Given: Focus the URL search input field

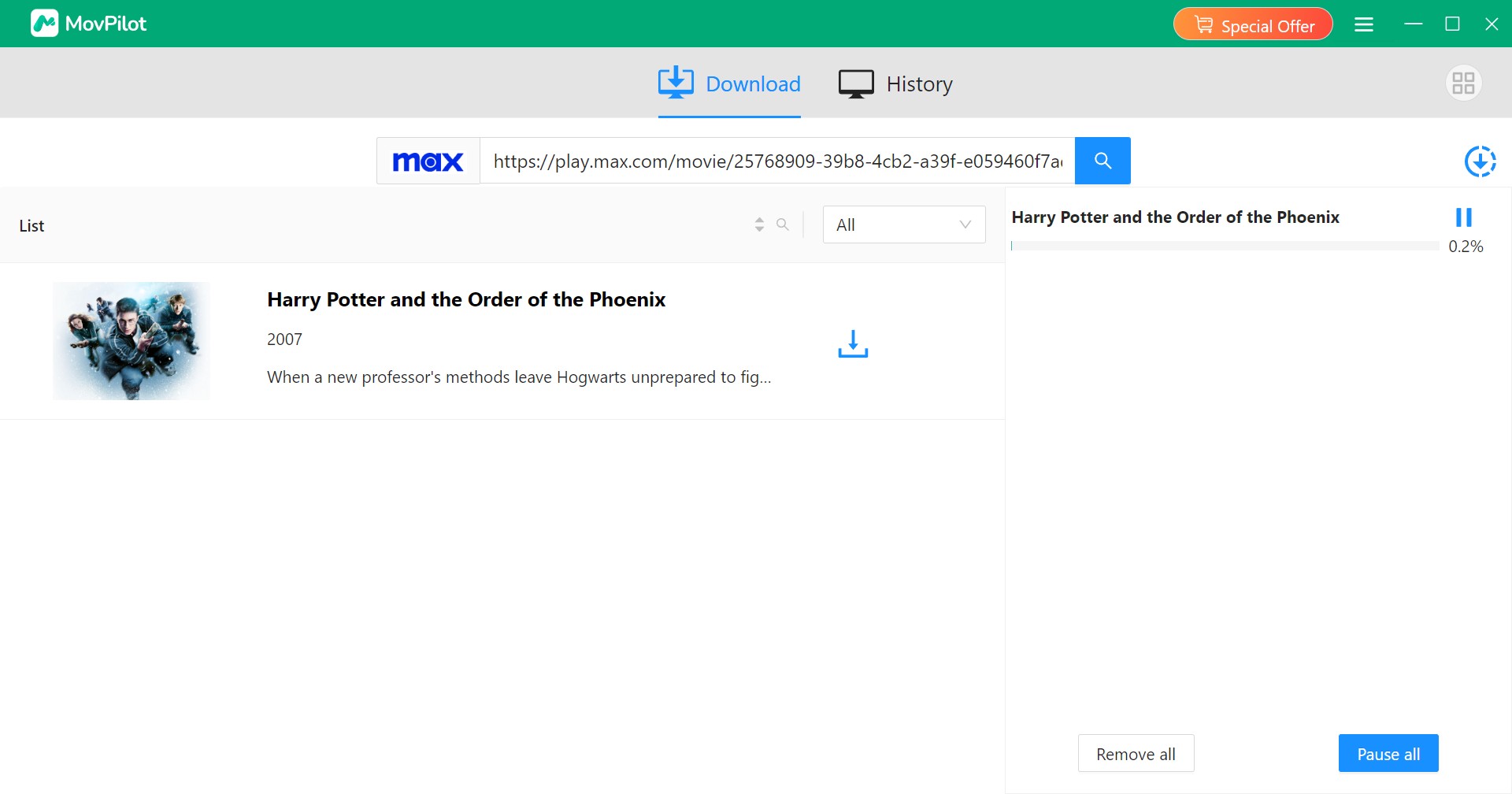Looking at the screenshot, I should [777, 161].
